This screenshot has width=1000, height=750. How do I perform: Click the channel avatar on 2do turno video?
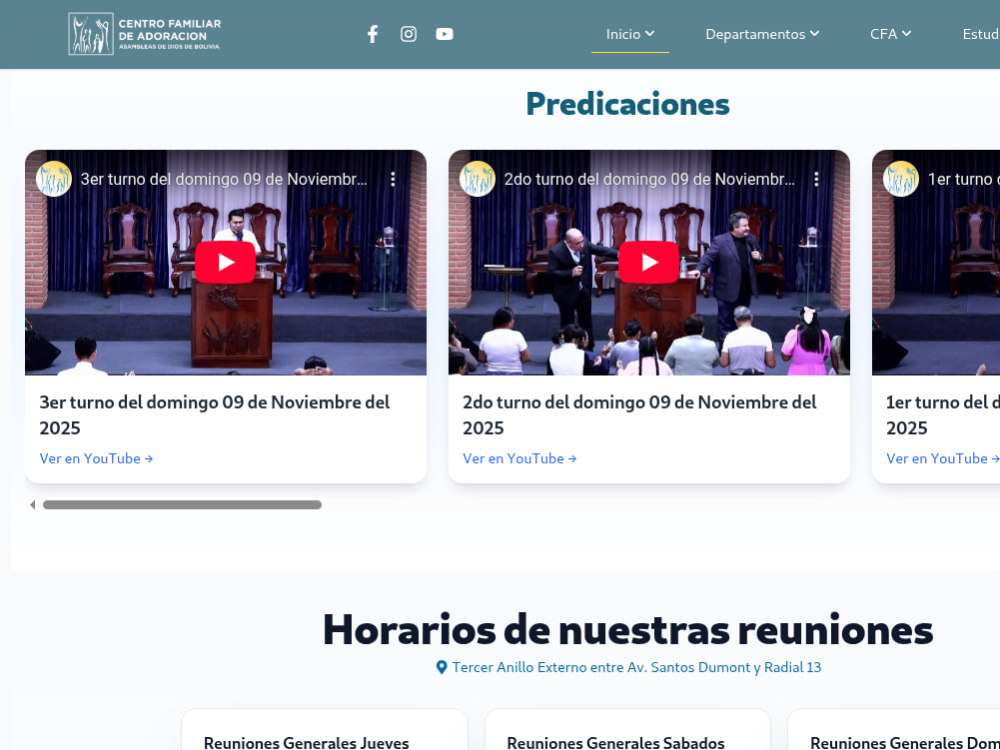click(x=477, y=179)
